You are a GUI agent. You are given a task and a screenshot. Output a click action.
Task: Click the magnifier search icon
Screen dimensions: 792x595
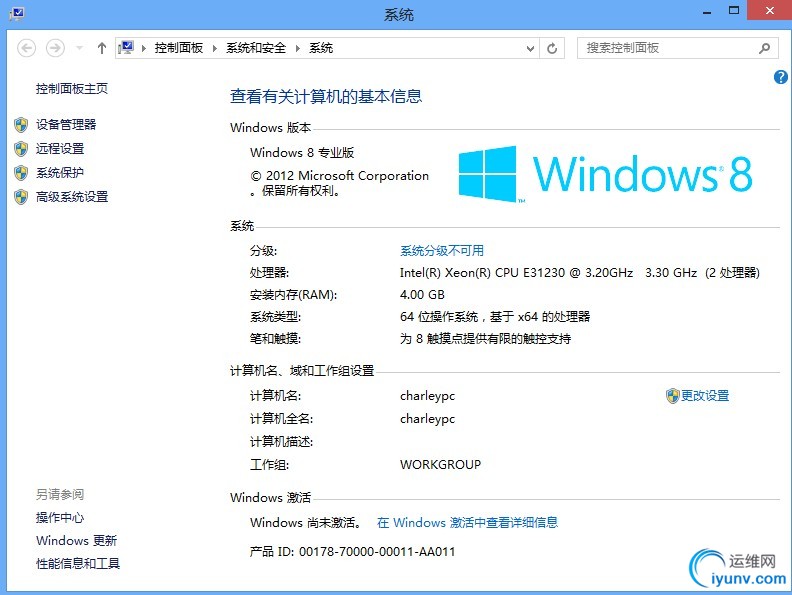pos(765,48)
